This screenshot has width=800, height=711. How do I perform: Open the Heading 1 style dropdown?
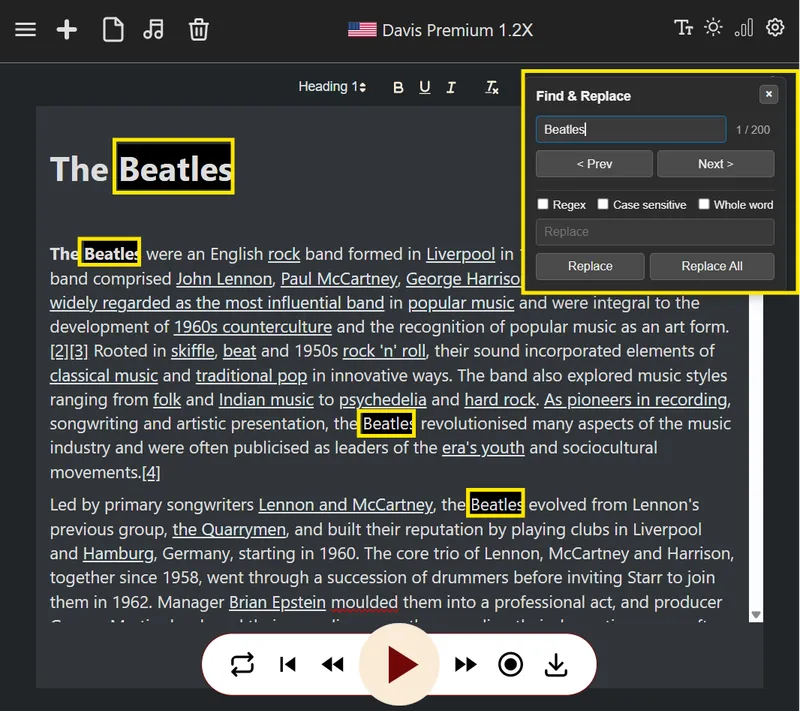(332, 87)
